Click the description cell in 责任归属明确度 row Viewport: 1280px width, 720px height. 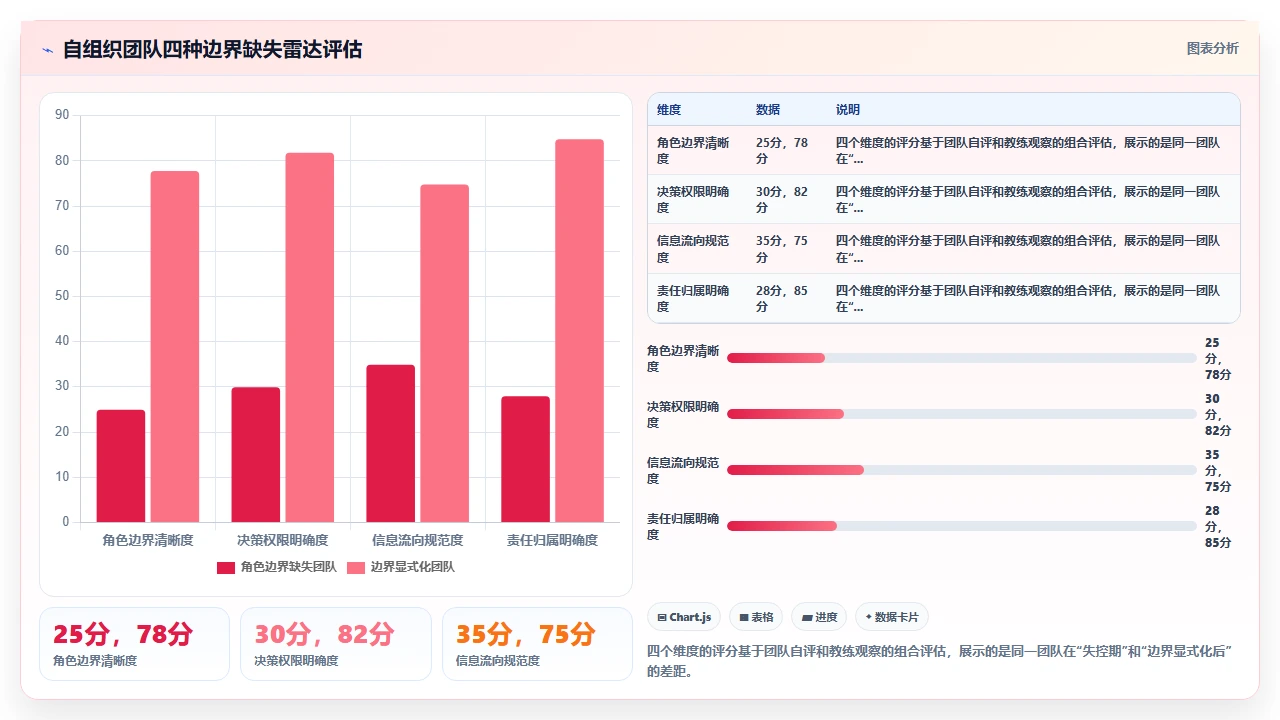coord(1033,298)
